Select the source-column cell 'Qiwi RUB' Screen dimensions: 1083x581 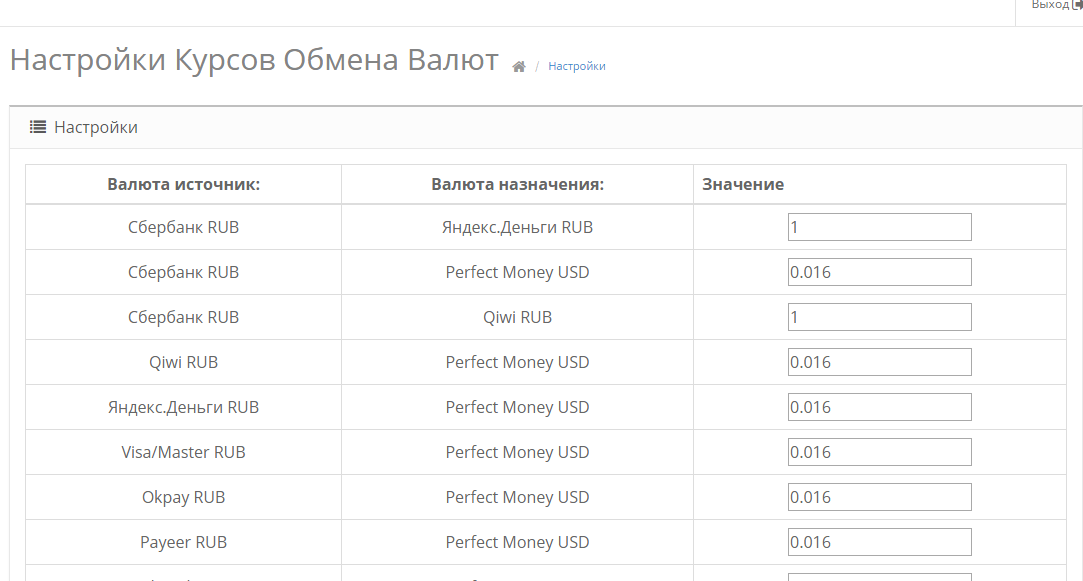(184, 362)
